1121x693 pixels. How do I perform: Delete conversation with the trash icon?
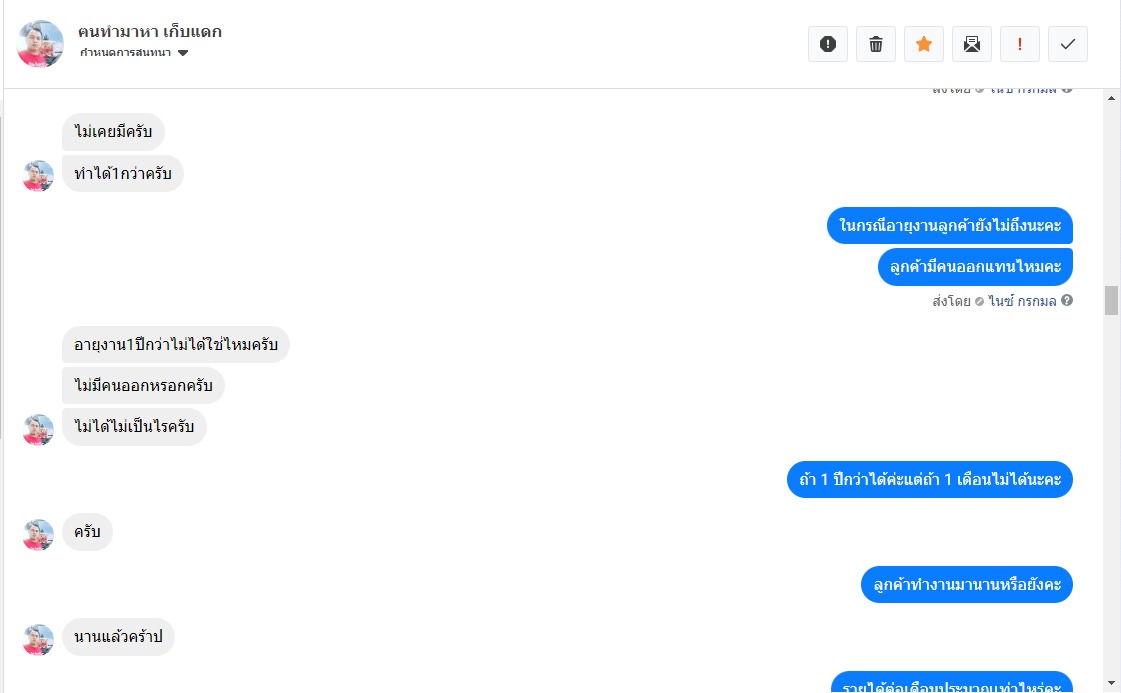[x=875, y=44]
